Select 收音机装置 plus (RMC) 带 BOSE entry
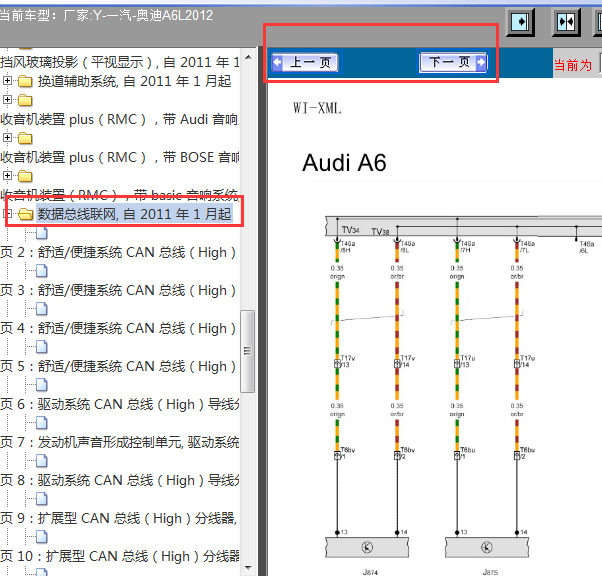This screenshot has width=602, height=576. tap(120, 157)
